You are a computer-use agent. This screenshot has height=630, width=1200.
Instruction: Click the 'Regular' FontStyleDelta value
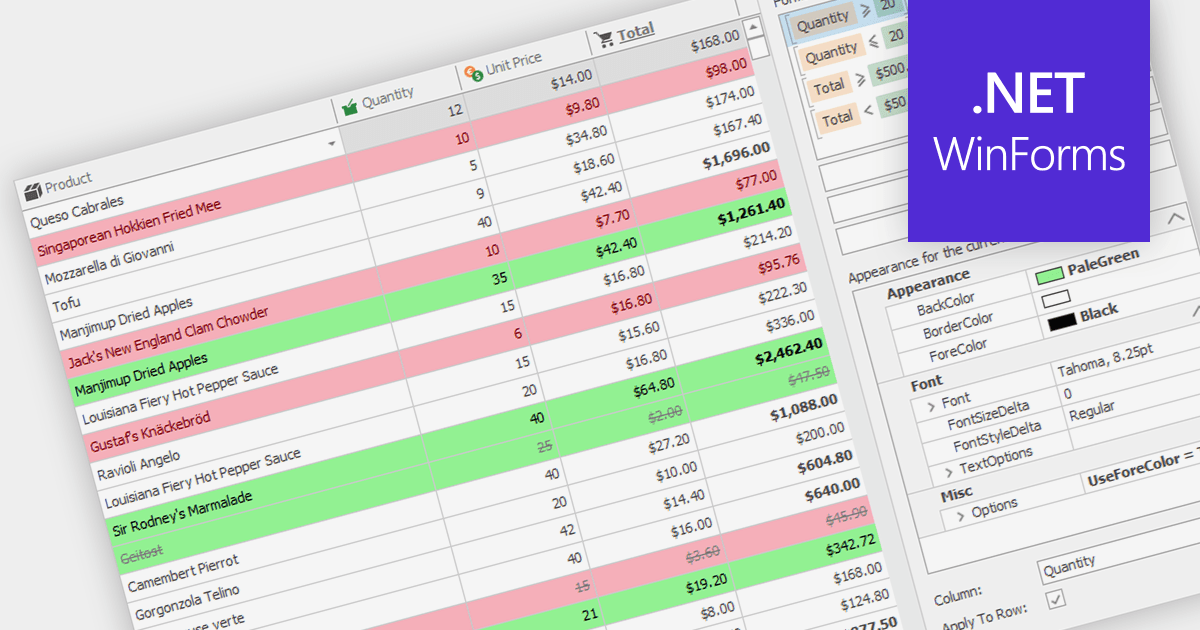(1092, 411)
